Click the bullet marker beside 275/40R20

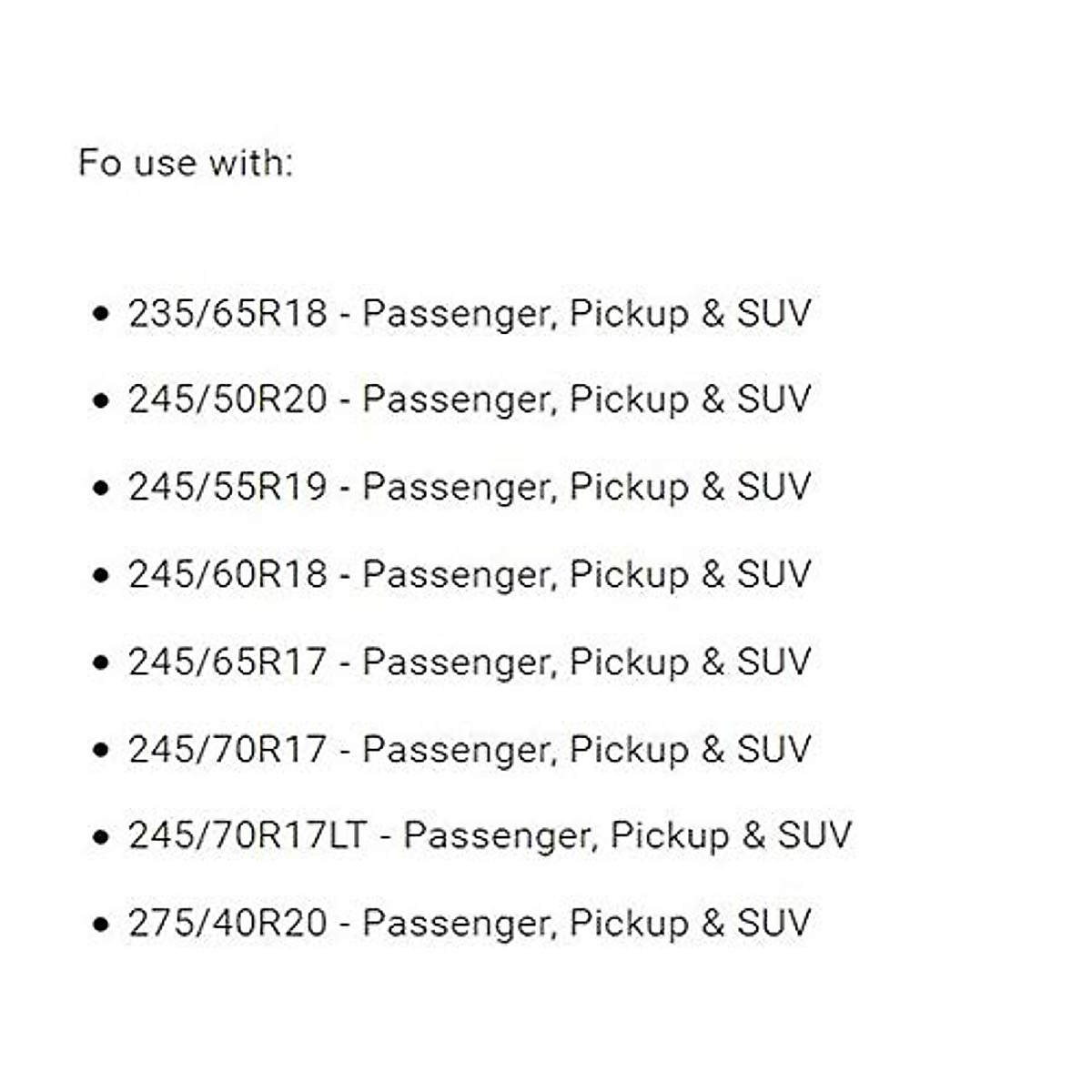click(x=101, y=925)
